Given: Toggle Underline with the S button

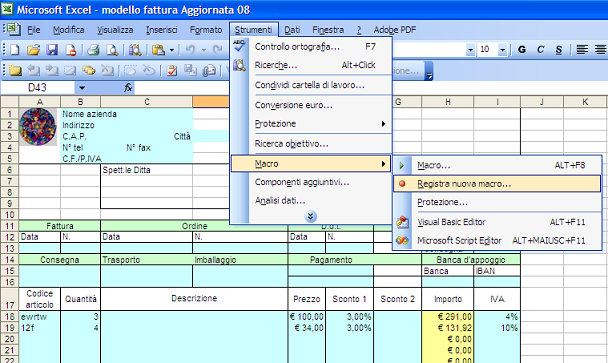Looking at the screenshot, I should tap(559, 50).
